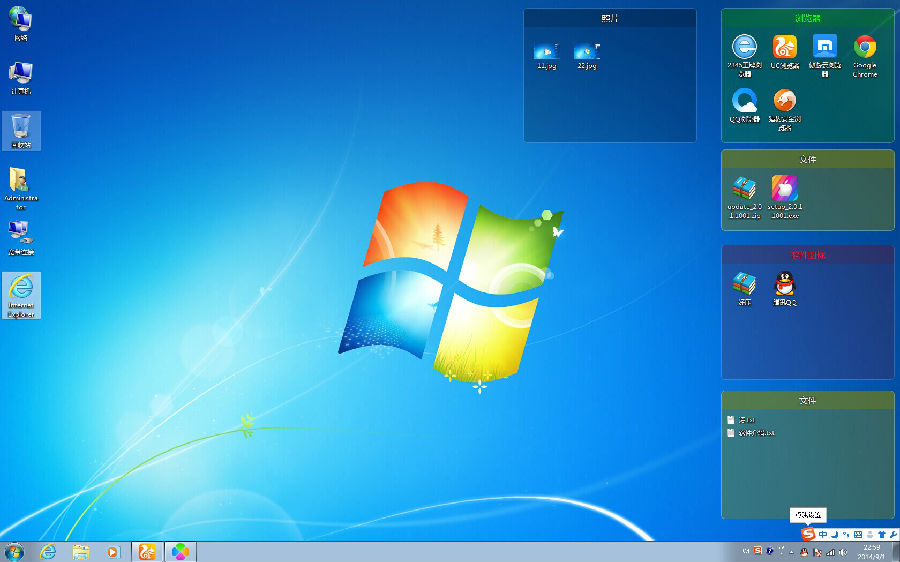Open the 22.jpg photo thumbnail
Screen dimensions: 900x562
tap(587, 55)
